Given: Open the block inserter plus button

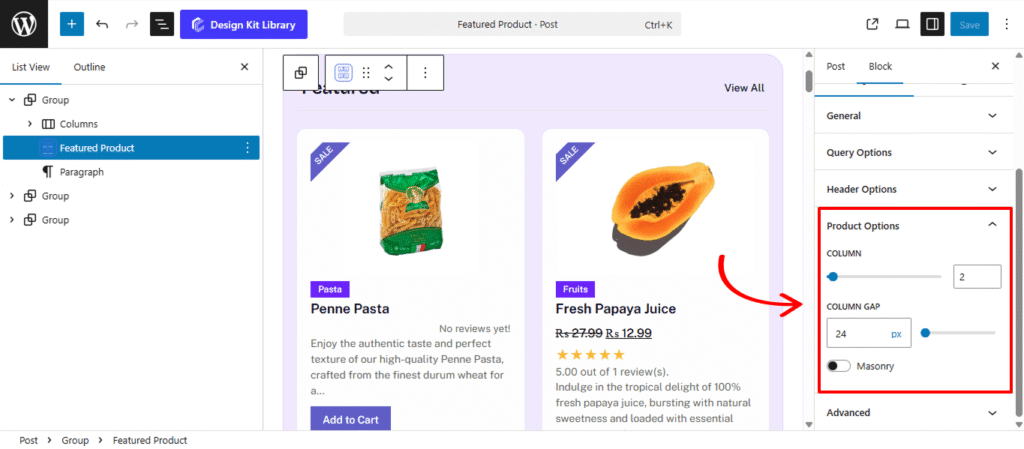Looking at the screenshot, I should pos(72,24).
